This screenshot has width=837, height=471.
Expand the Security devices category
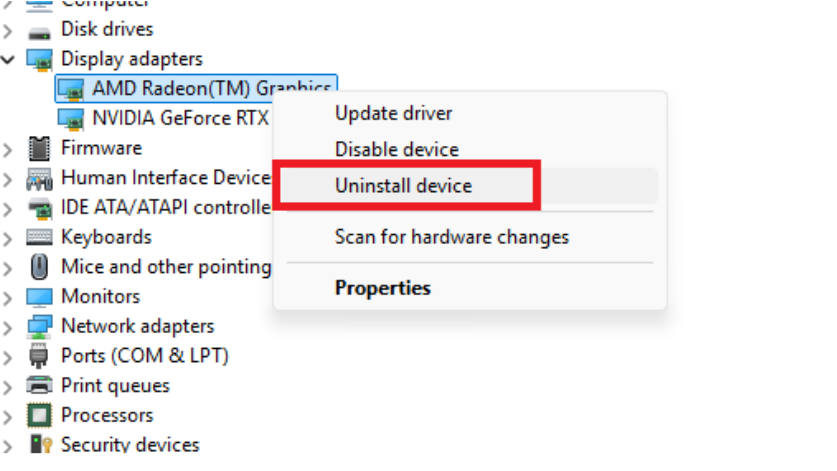[x=9, y=445]
